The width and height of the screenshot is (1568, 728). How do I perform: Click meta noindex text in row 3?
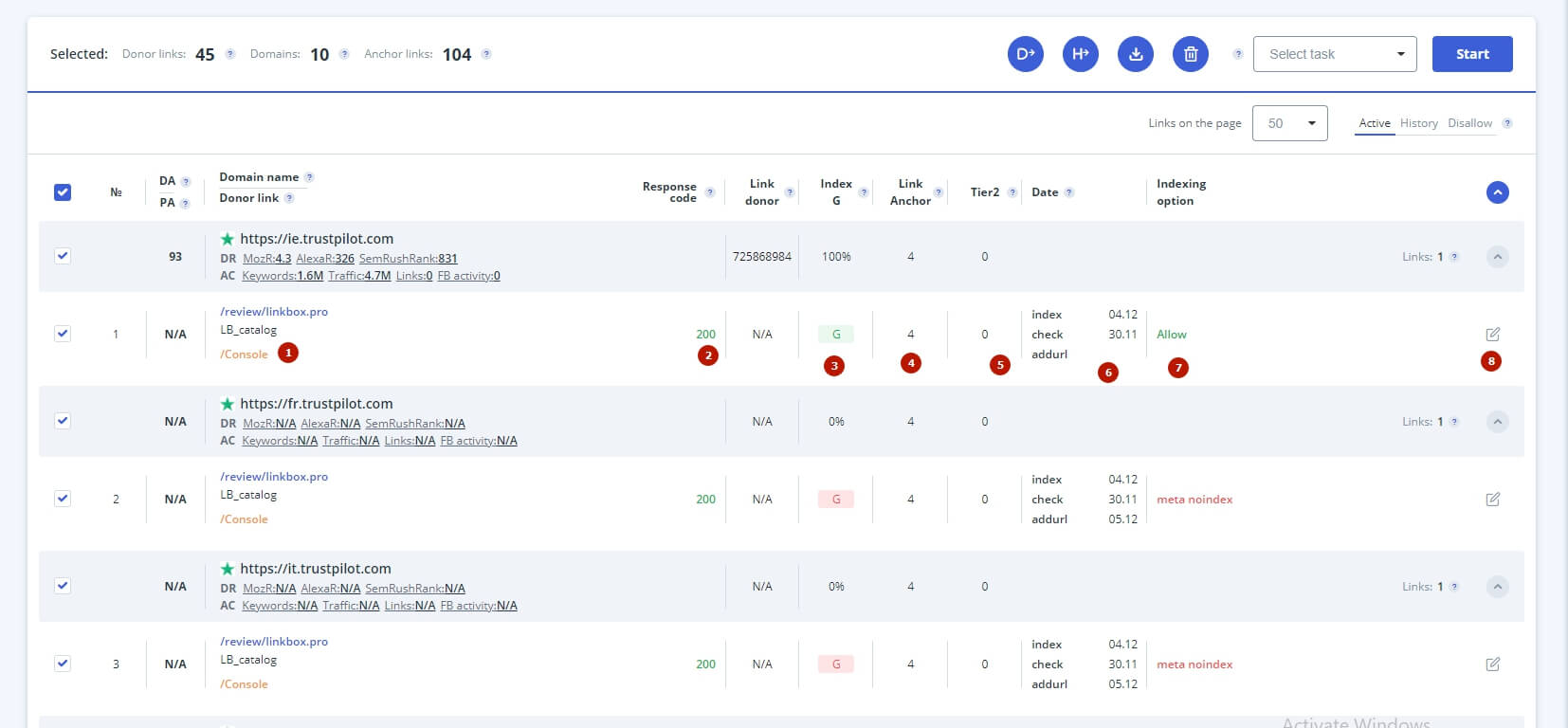[x=1194, y=664]
